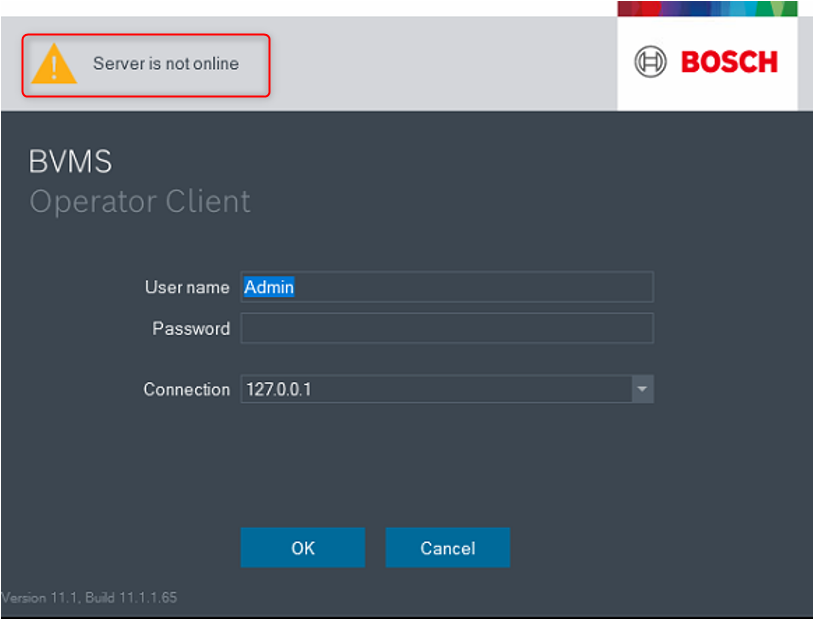
Task: Click the Password label
Action: (x=191, y=328)
